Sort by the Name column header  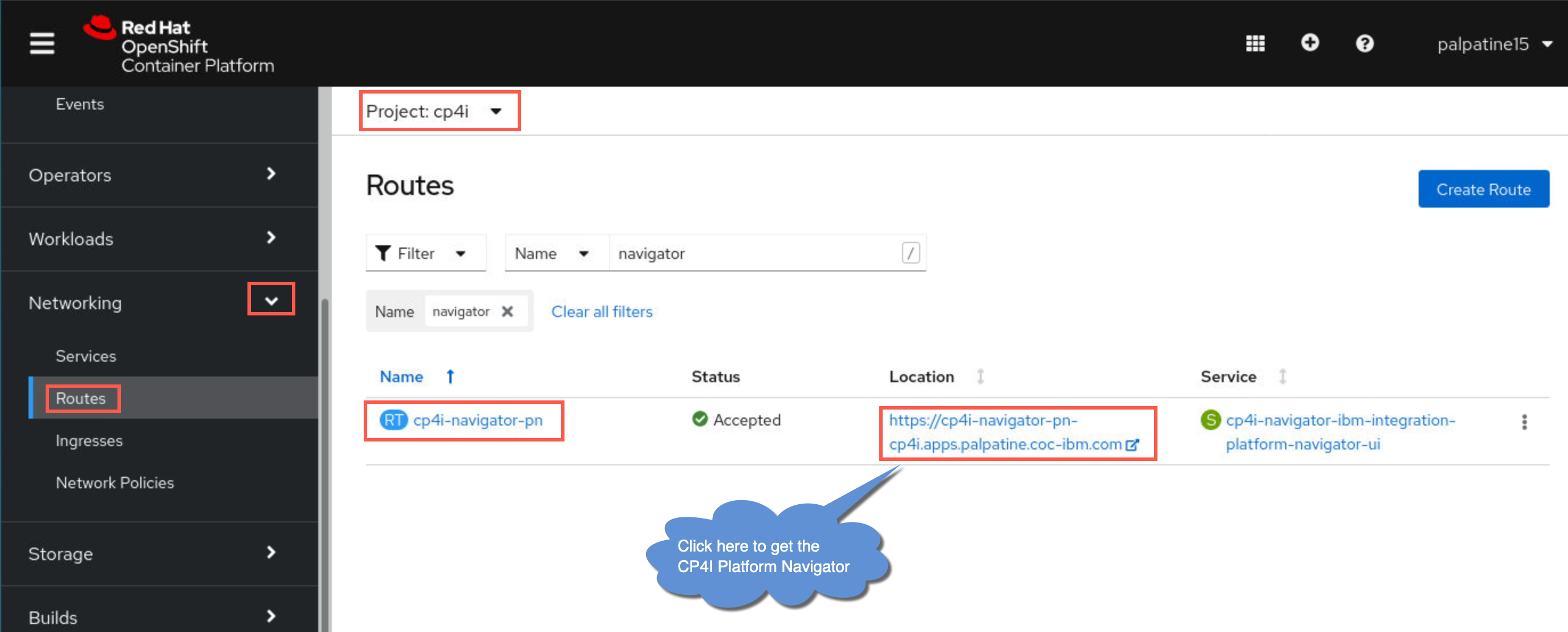[x=401, y=377]
